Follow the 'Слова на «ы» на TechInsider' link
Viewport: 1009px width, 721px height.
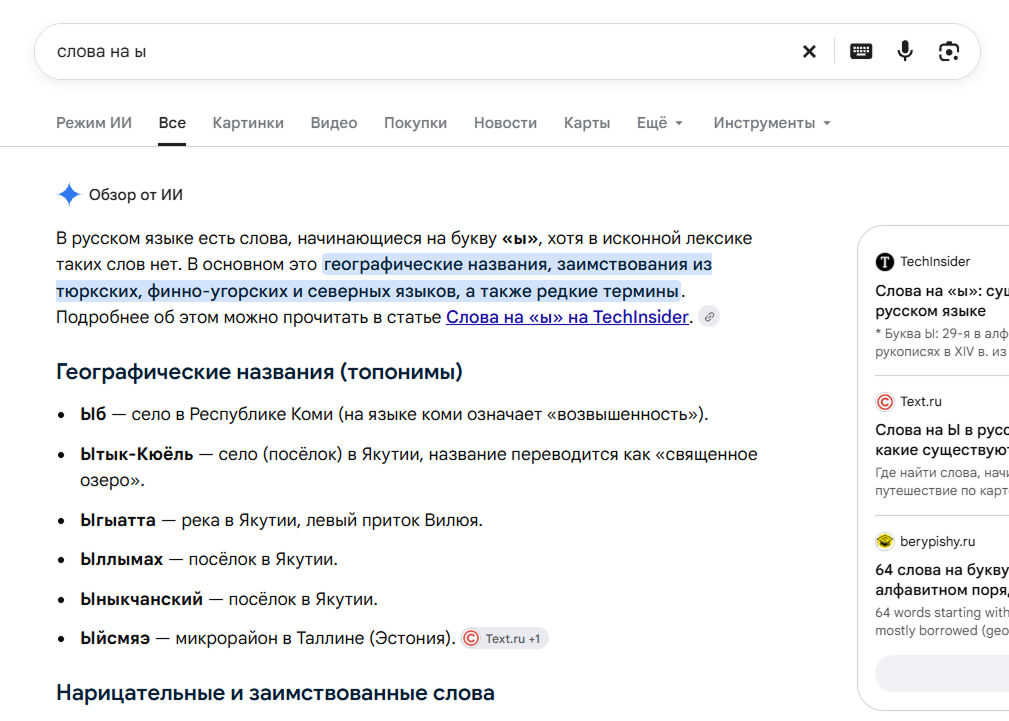pos(567,317)
